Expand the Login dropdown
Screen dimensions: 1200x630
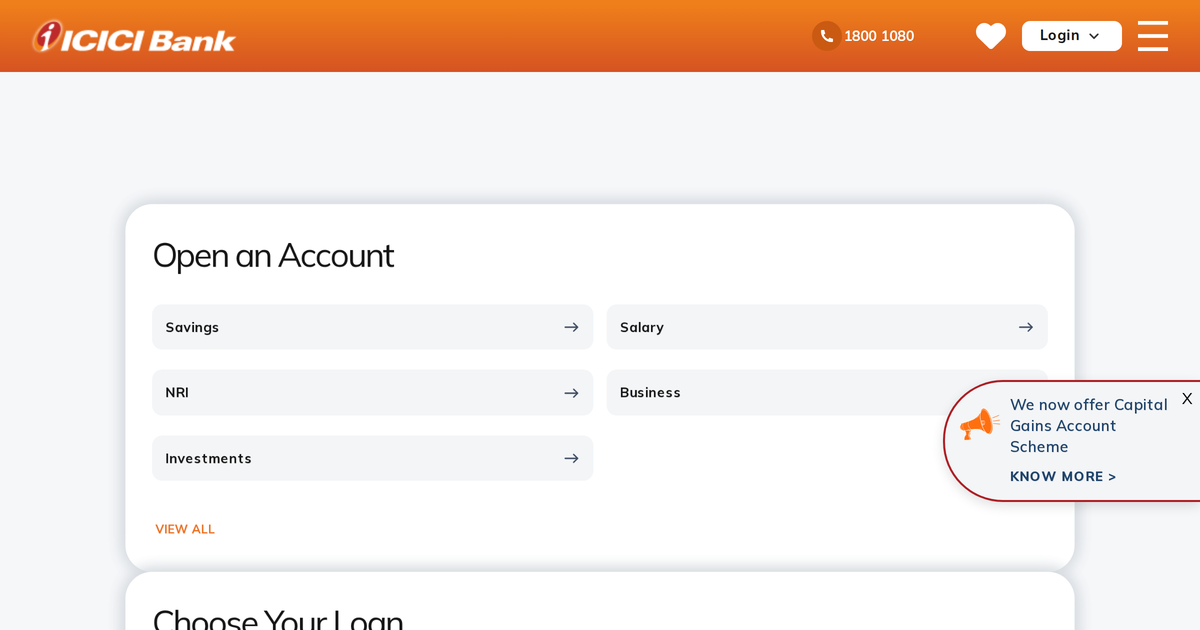[1071, 35]
